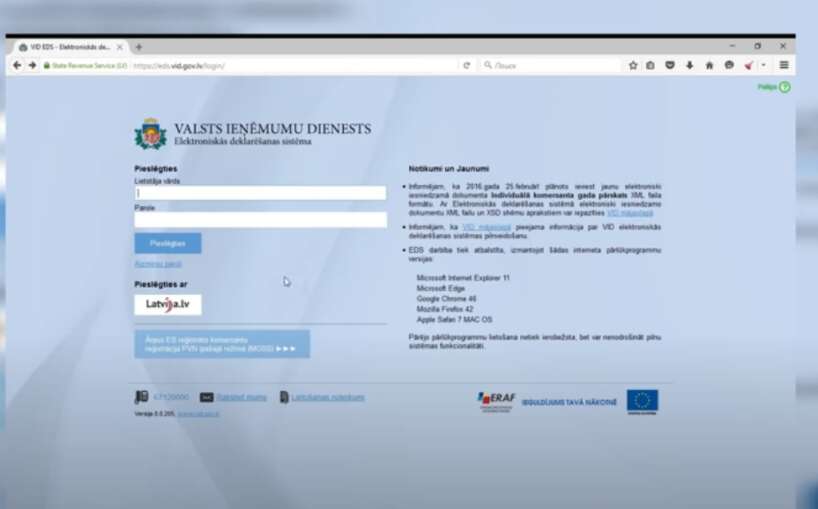Screen dimensions: 818x509
Task: Open the downloads arrow icon
Action: 689,65
